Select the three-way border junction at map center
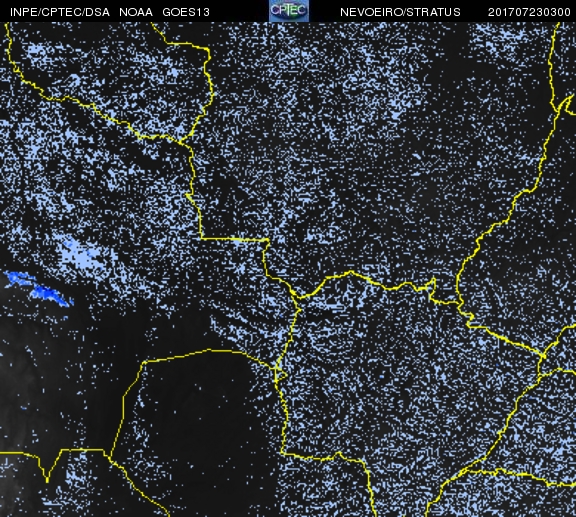 pyautogui.click(x=298, y=297)
